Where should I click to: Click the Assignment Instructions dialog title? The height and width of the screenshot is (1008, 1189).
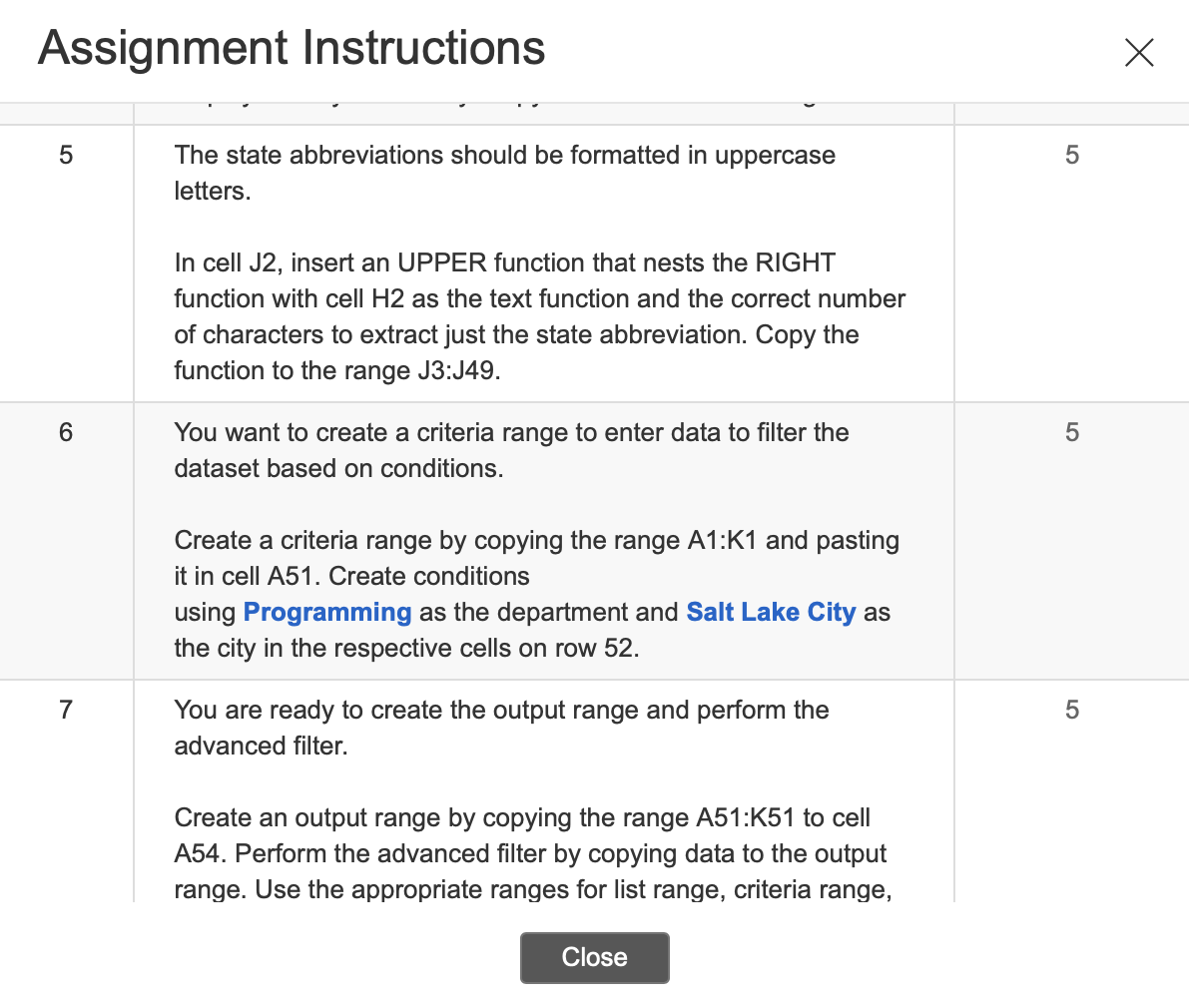pyautogui.click(x=292, y=47)
